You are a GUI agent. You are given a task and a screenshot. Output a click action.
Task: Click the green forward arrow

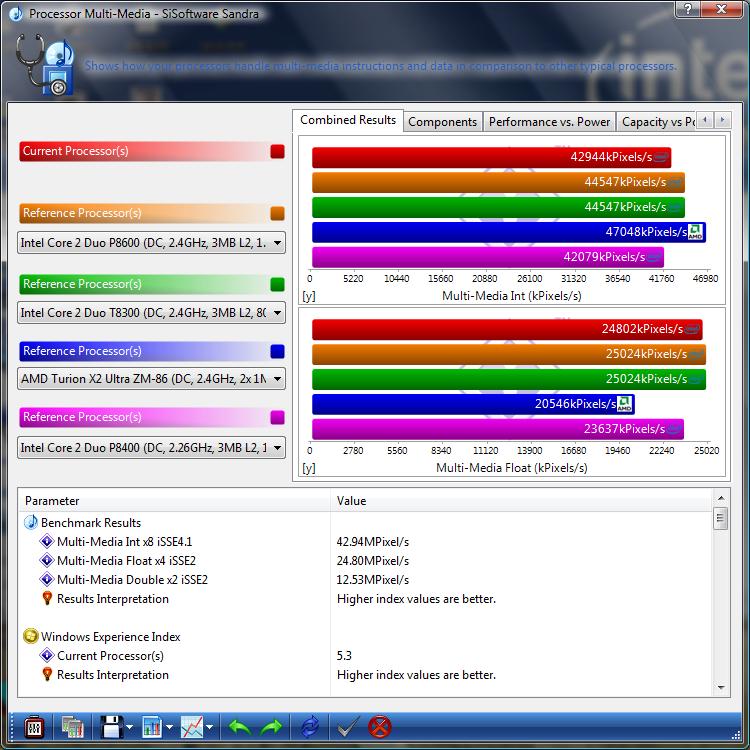pos(271,728)
